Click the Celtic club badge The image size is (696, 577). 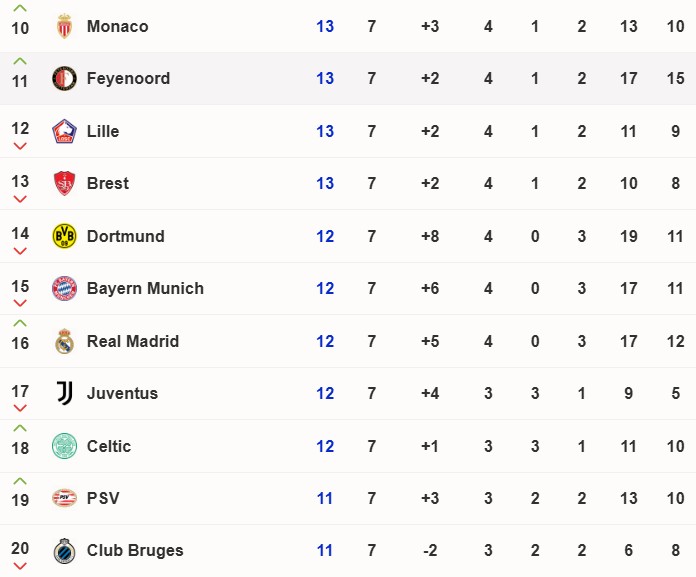click(64, 446)
